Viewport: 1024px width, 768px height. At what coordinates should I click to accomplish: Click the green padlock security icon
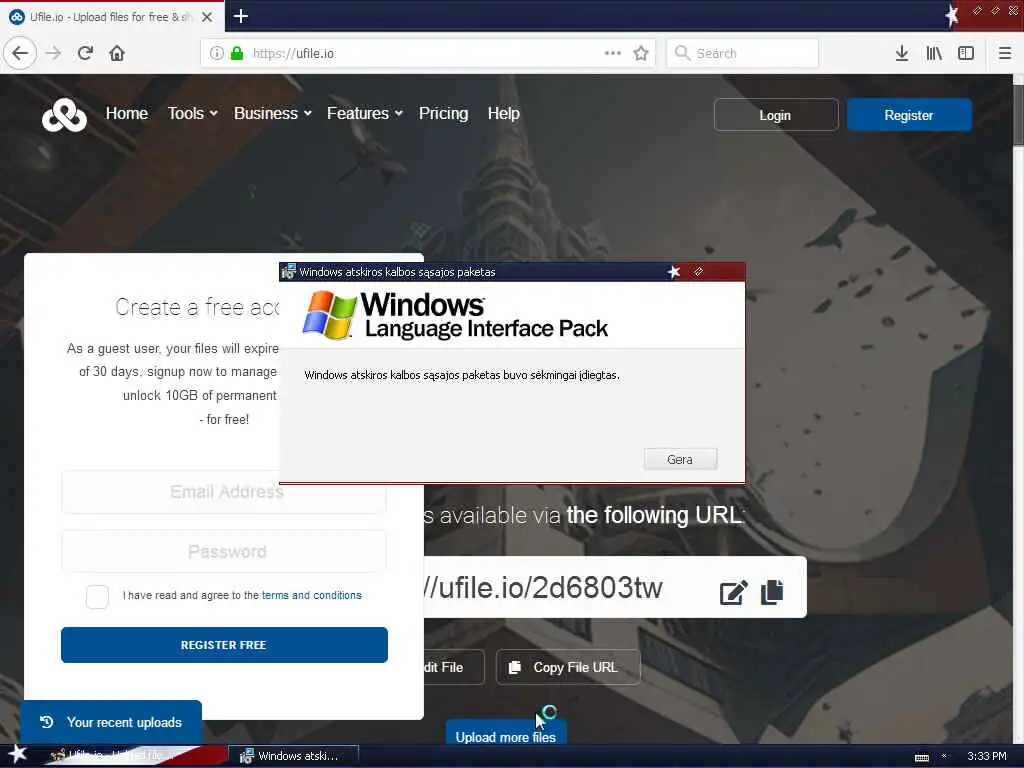pyautogui.click(x=237, y=53)
